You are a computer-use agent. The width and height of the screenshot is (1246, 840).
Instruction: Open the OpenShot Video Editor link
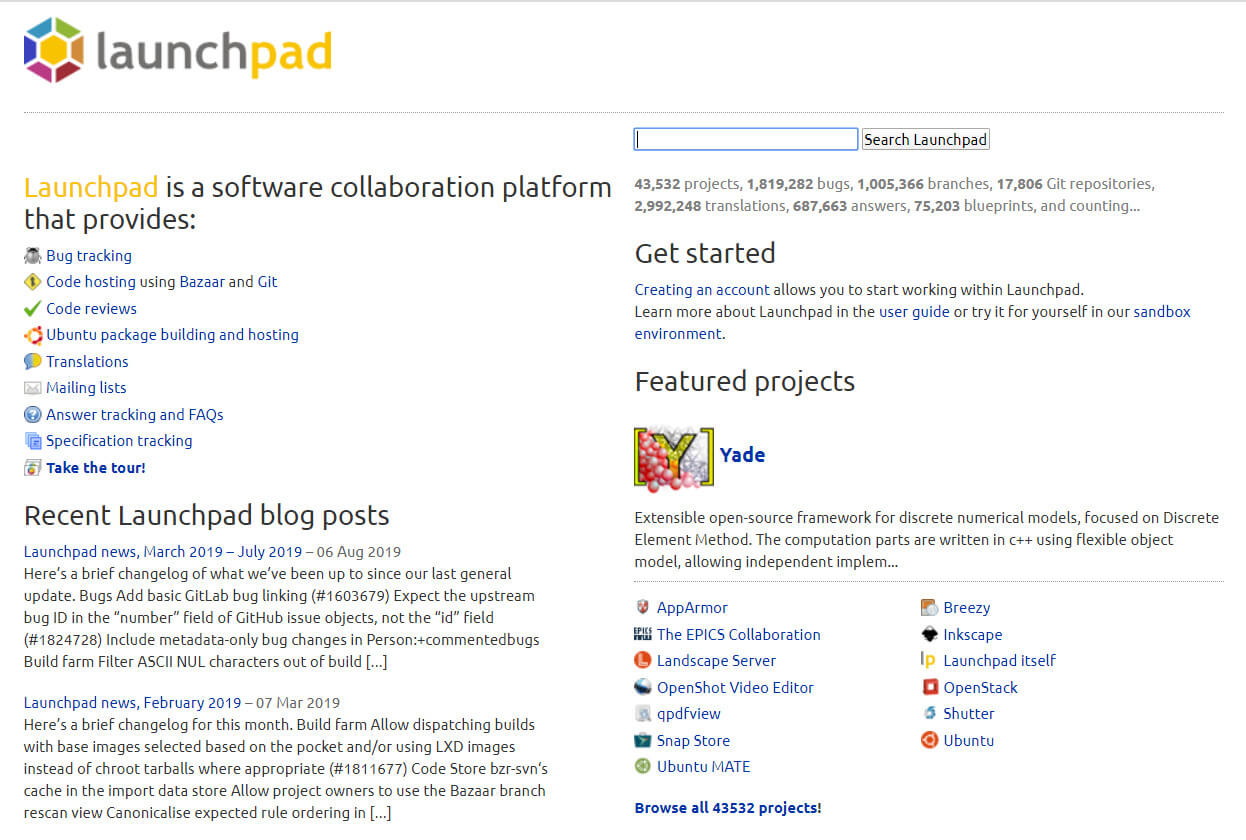[x=735, y=688]
